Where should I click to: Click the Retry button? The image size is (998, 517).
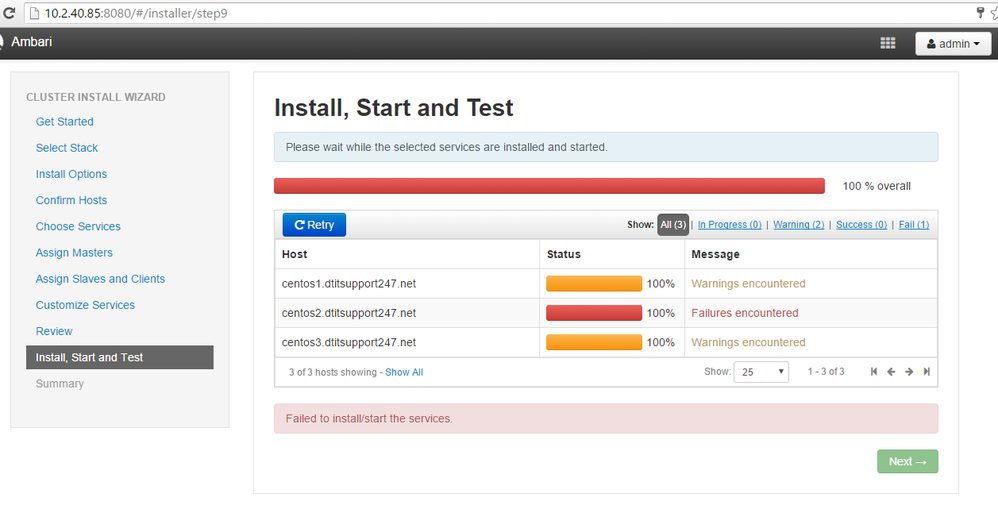[314, 225]
